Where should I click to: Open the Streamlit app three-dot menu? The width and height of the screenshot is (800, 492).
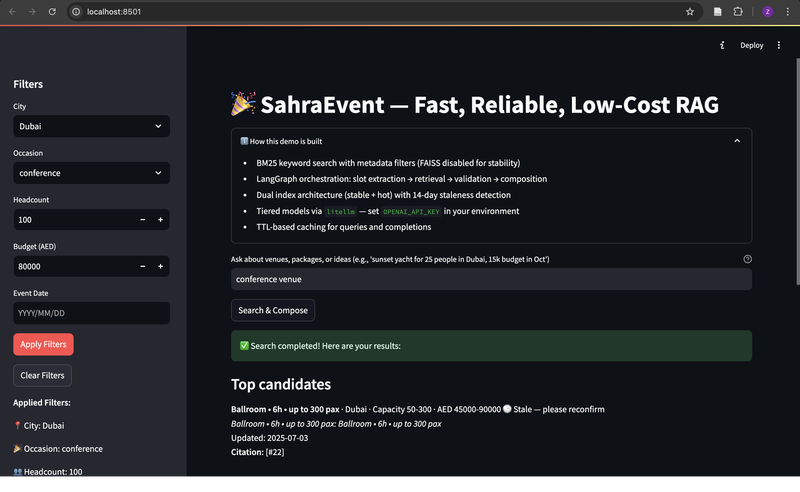(779, 45)
